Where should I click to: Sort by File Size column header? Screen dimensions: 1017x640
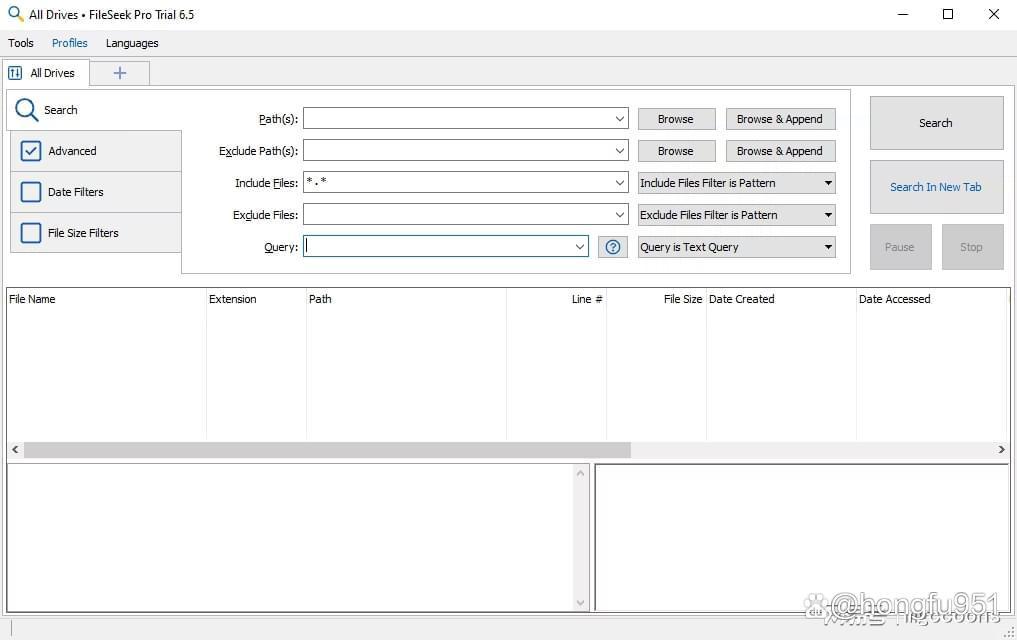pyautogui.click(x=656, y=299)
